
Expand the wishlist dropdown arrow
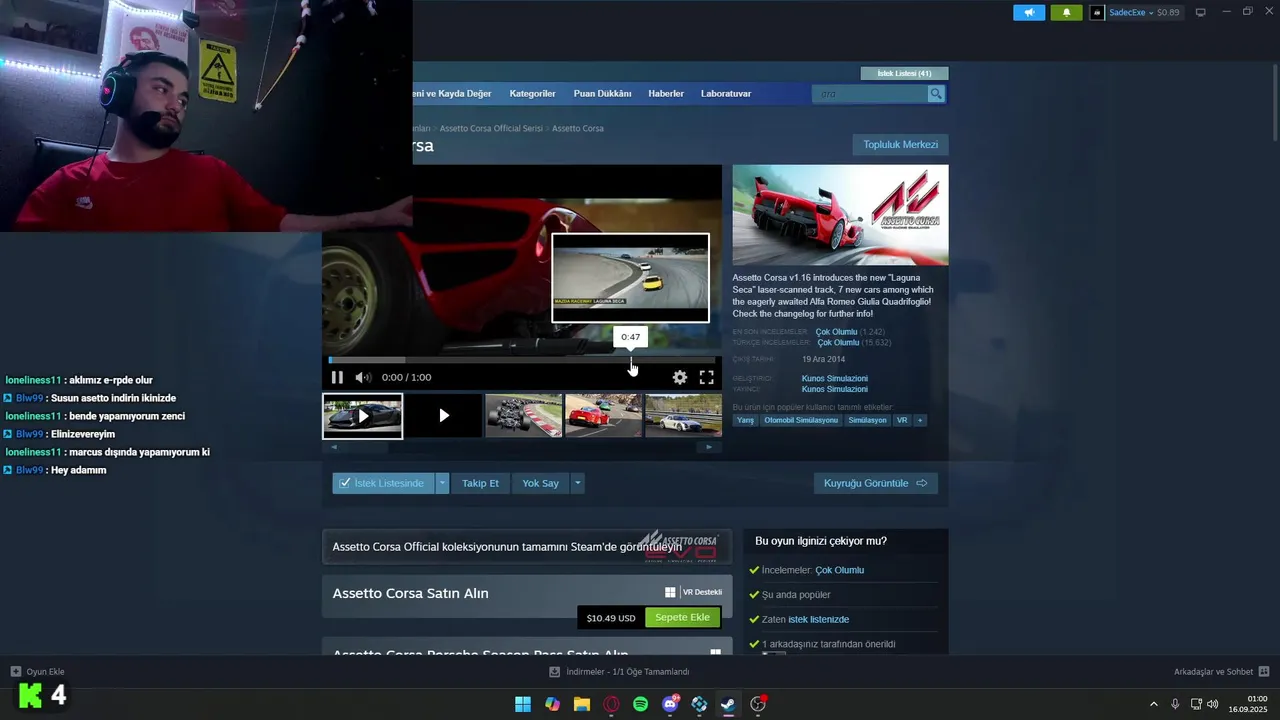tap(442, 483)
